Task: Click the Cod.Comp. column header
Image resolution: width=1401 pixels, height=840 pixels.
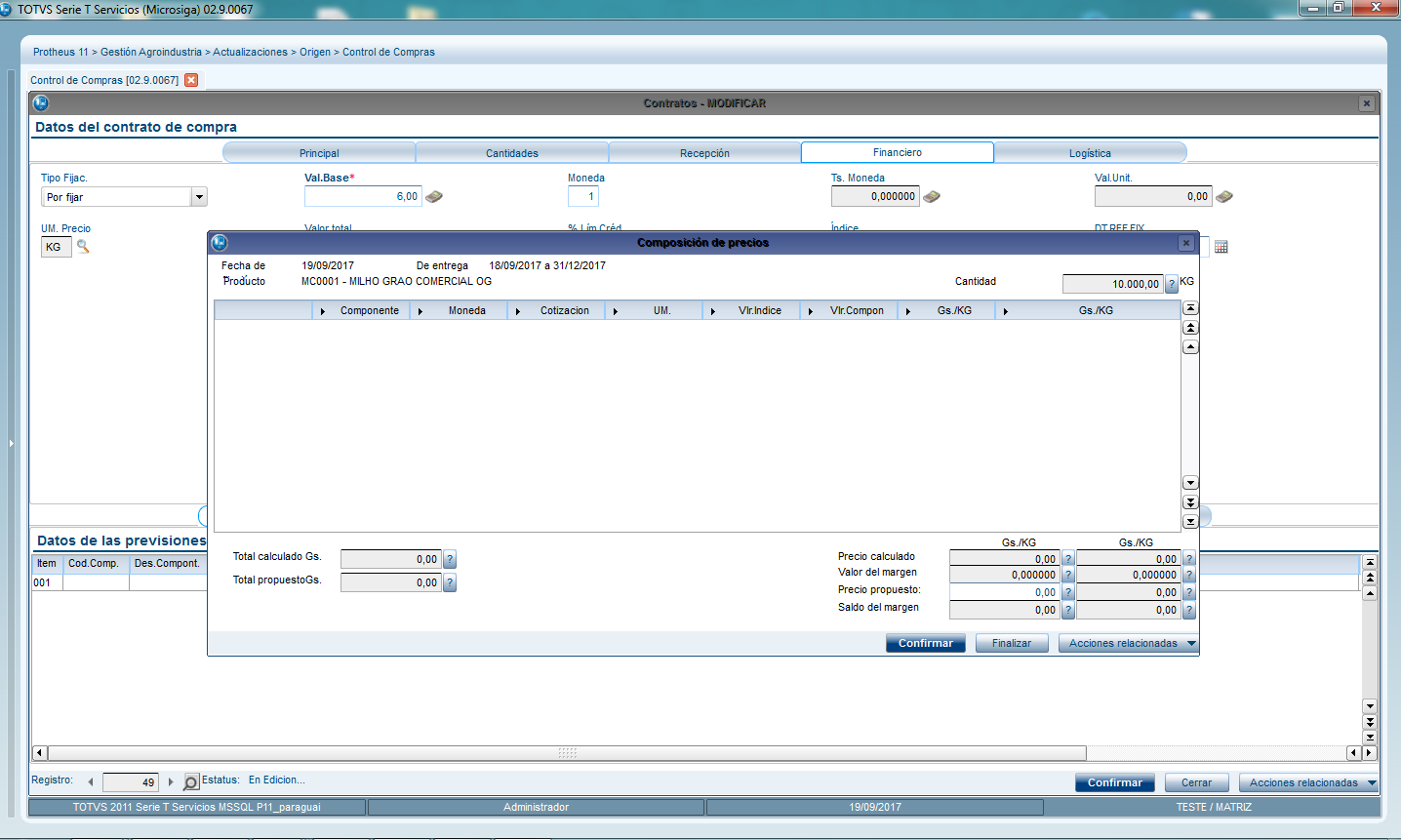Action: pyautogui.click(x=95, y=563)
